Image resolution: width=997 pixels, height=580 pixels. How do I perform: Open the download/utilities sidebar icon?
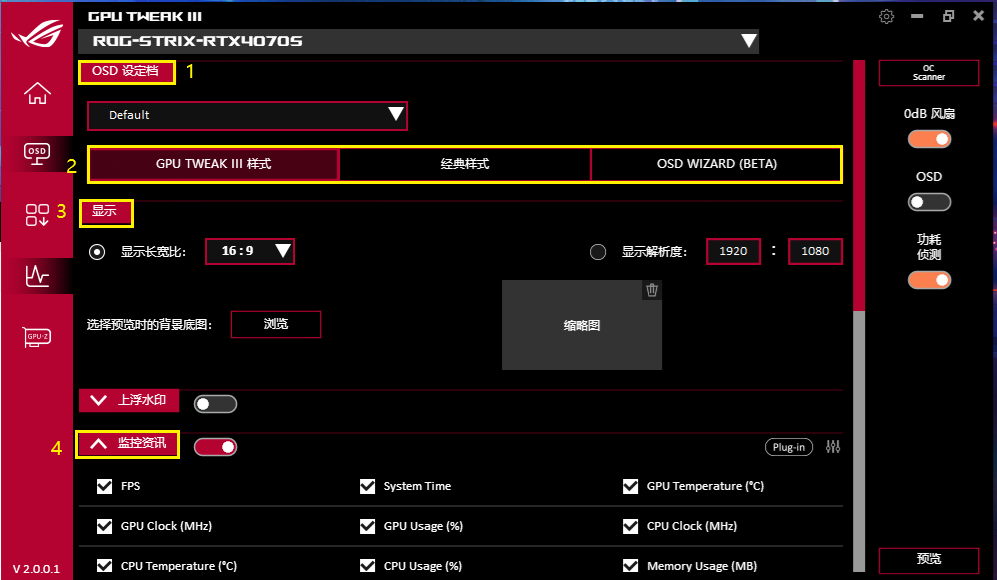(x=37, y=215)
